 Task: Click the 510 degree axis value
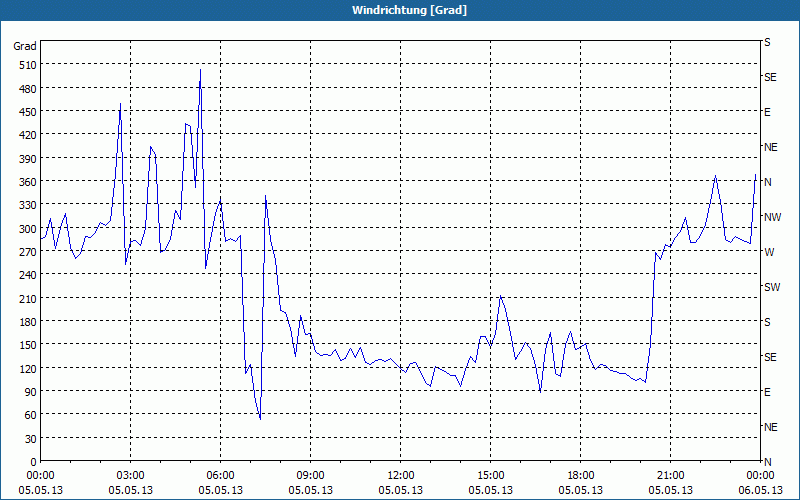tap(27, 65)
